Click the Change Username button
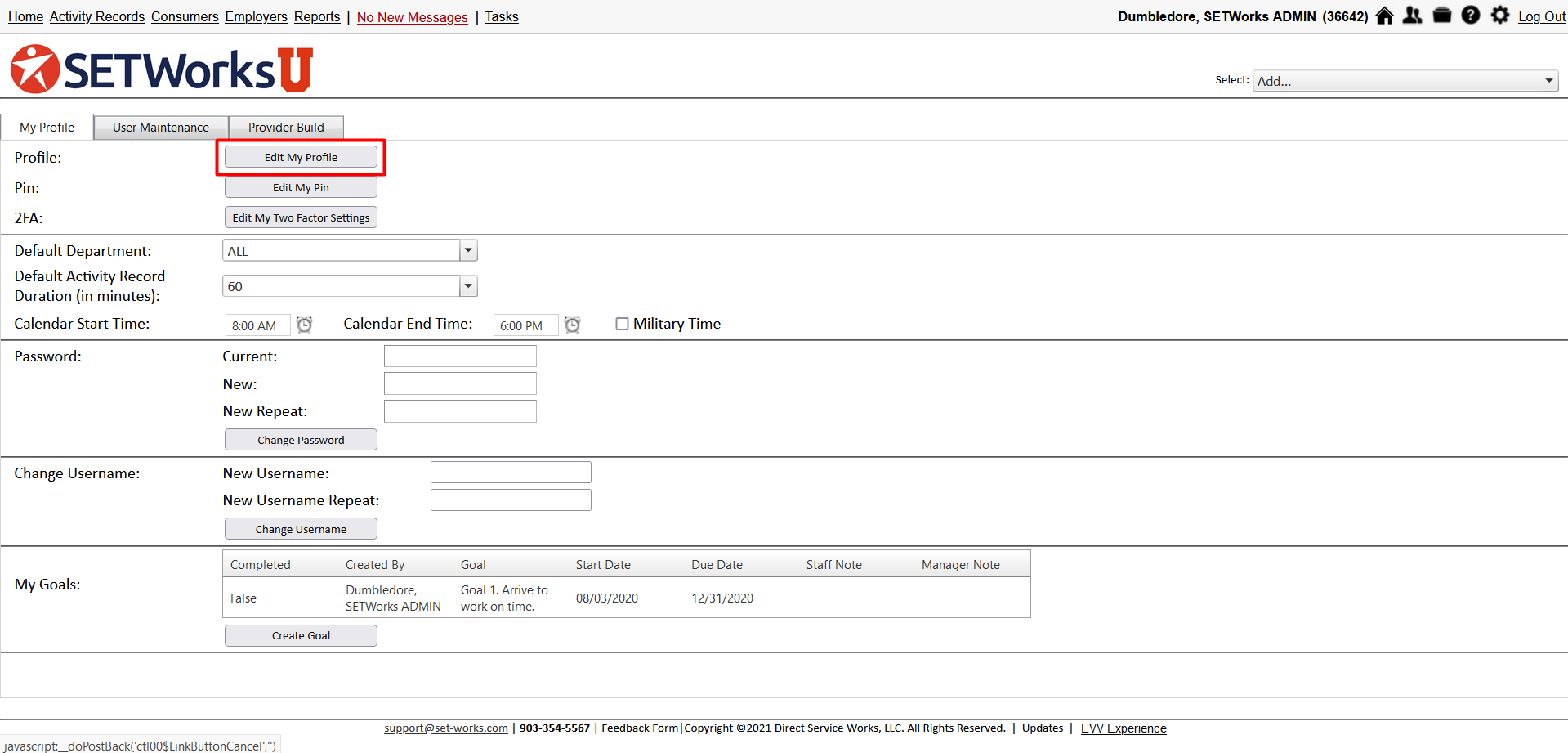The height and width of the screenshot is (753, 1568). (301, 529)
